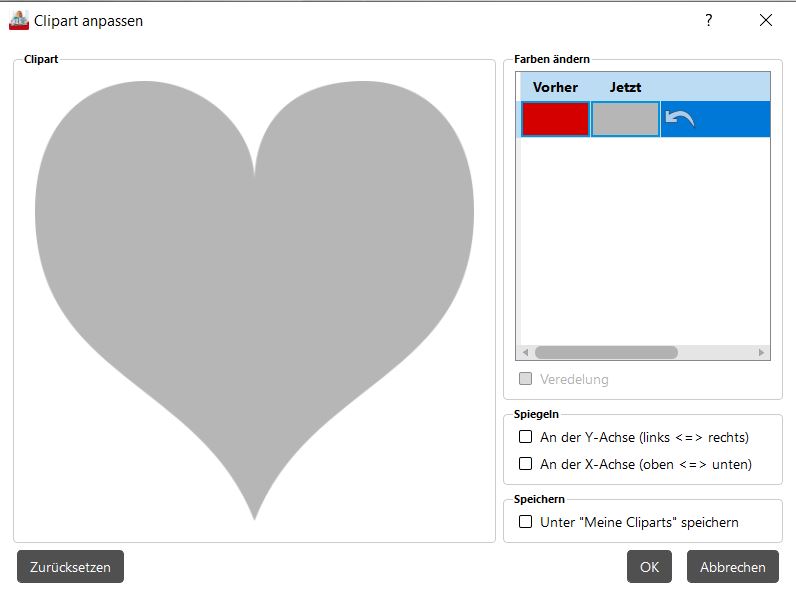Viewport: 796px width, 596px height.
Task: Click the gray heart clipart preview
Action: click(x=254, y=300)
